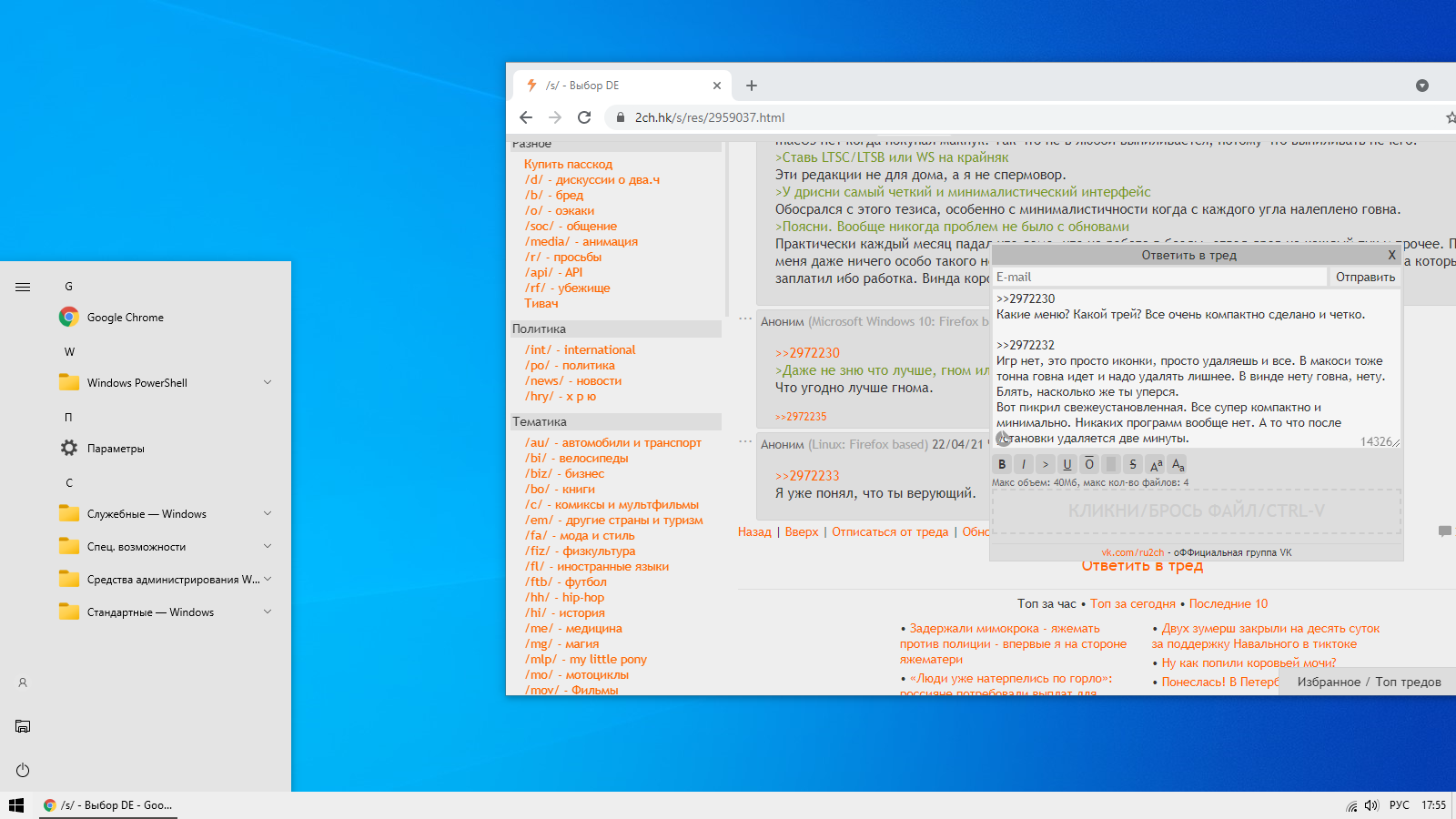1456x819 pixels.
Task: Apply strikethrough formatting in the reply form
Action: point(1133,464)
